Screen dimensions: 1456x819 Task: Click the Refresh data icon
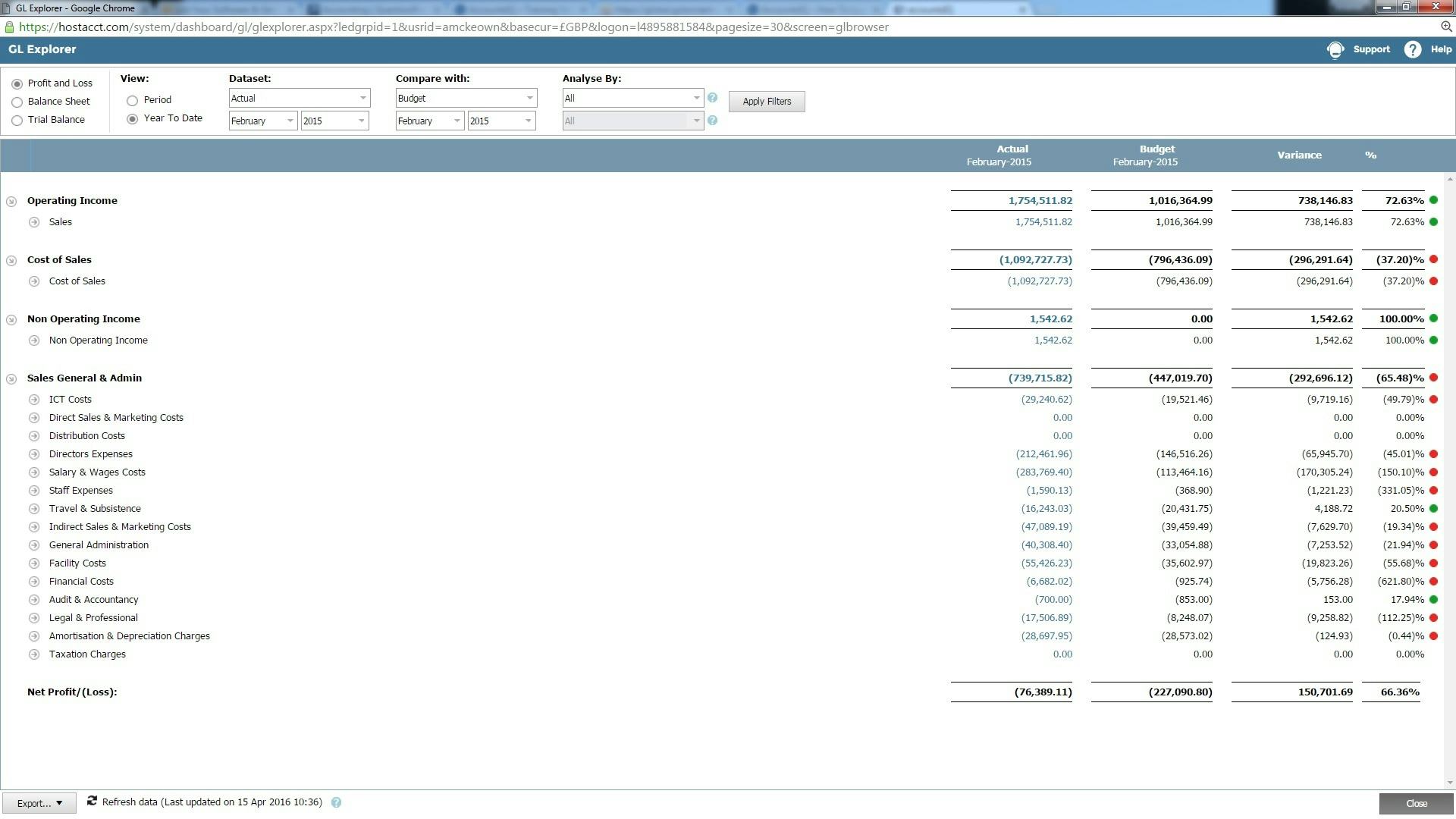pyautogui.click(x=92, y=802)
